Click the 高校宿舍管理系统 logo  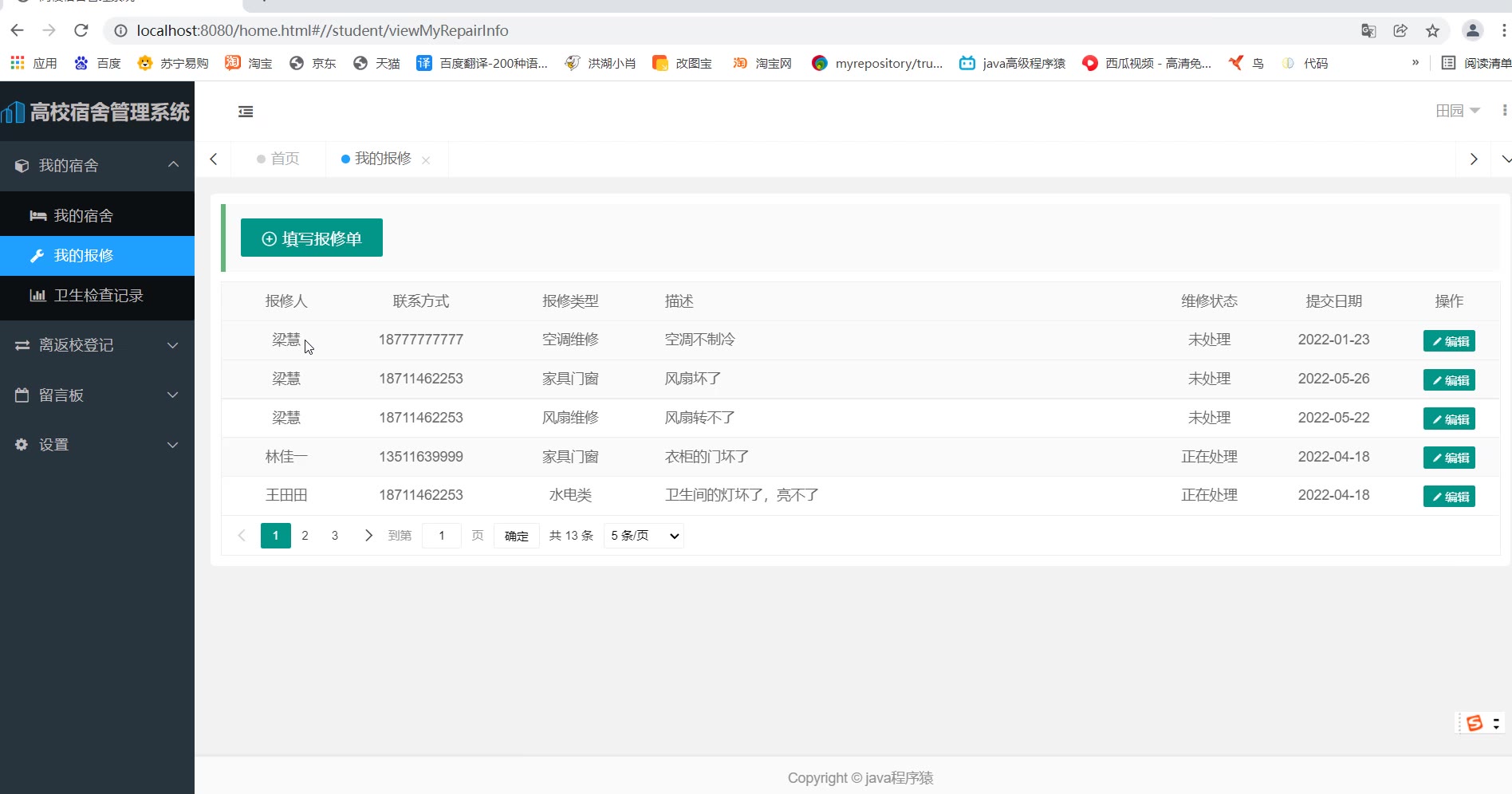tap(96, 112)
